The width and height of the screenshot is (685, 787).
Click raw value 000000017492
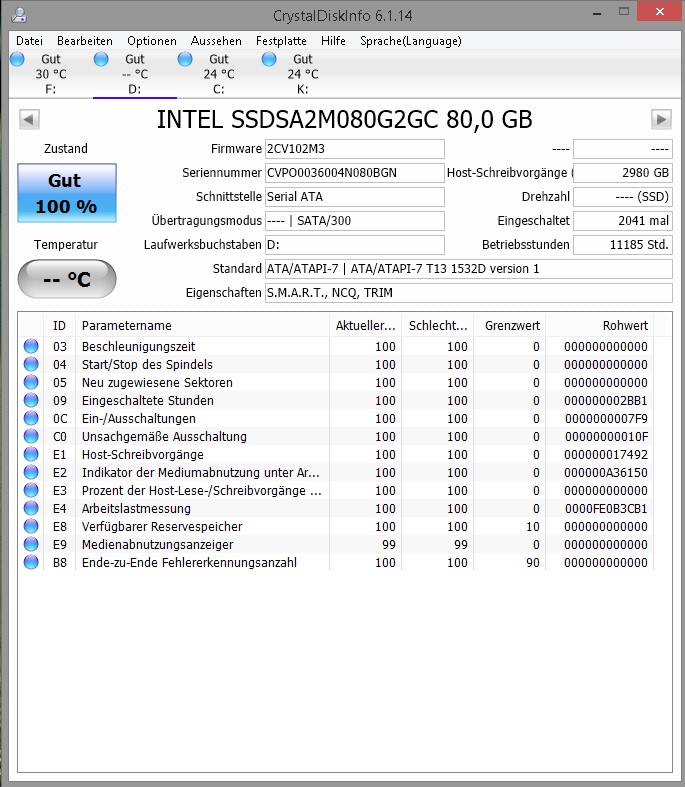(606, 455)
